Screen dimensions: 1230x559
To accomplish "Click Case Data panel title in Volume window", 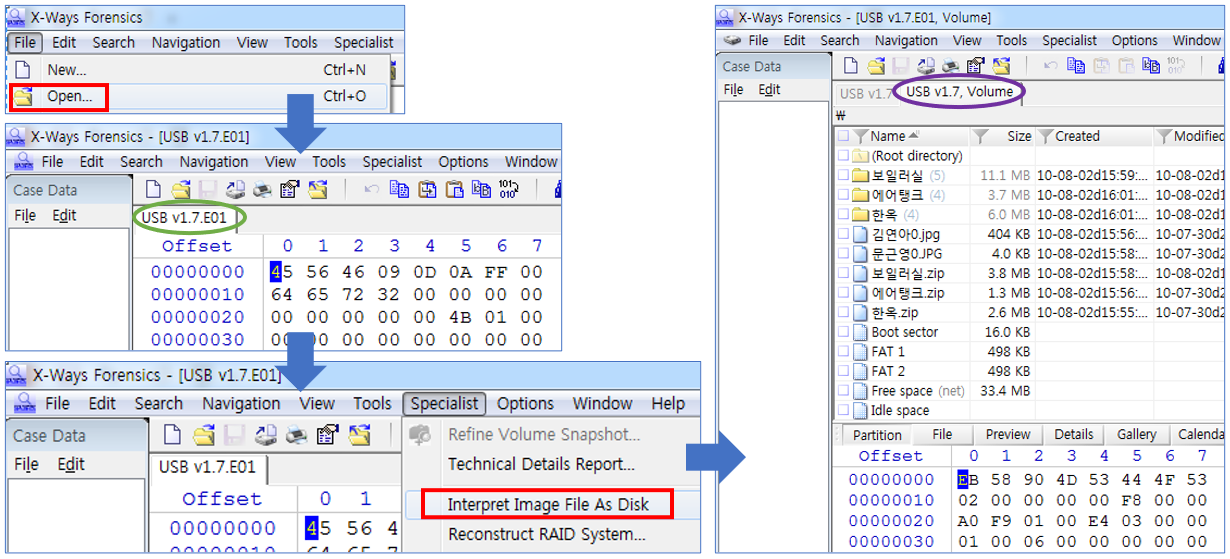I will coord(752,66).
